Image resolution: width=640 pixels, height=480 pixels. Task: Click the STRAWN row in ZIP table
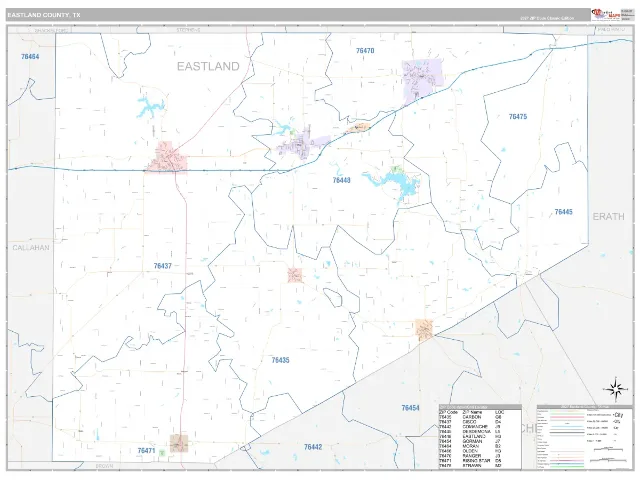tap(470, 465)
